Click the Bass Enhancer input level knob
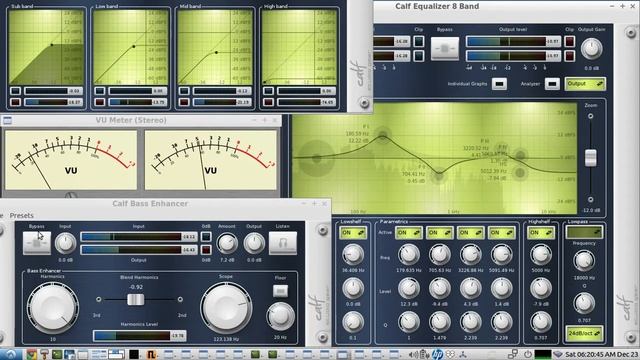Screen dimensions: 640x360 [x=65, y=243]
